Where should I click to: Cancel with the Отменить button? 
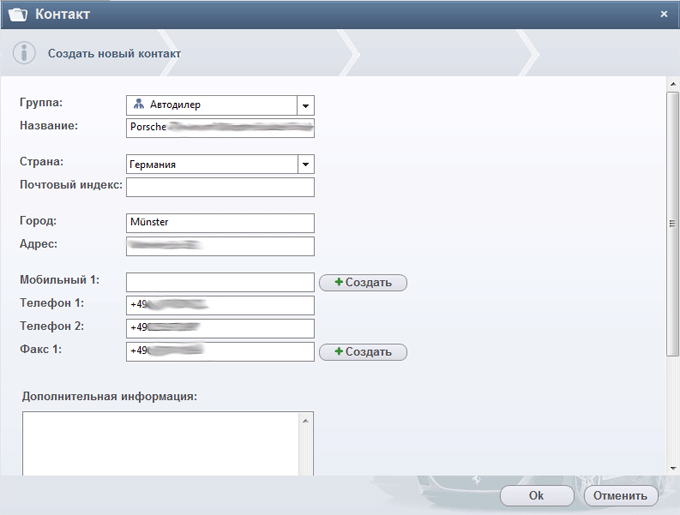[x=621, y=495]
